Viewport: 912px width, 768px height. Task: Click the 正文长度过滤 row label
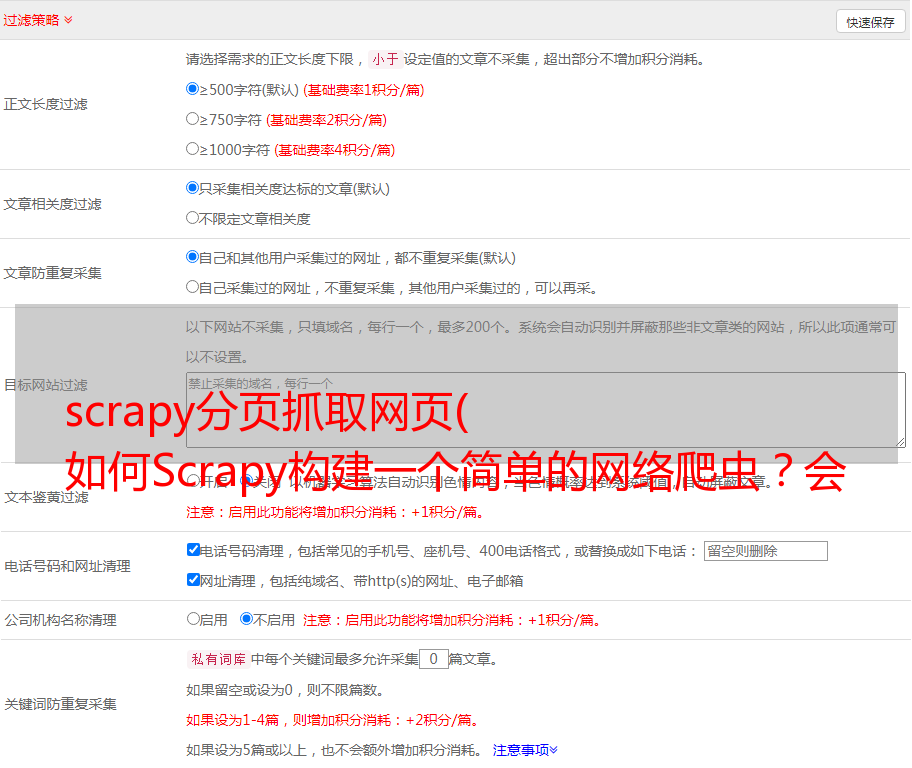tap(45, 104)
